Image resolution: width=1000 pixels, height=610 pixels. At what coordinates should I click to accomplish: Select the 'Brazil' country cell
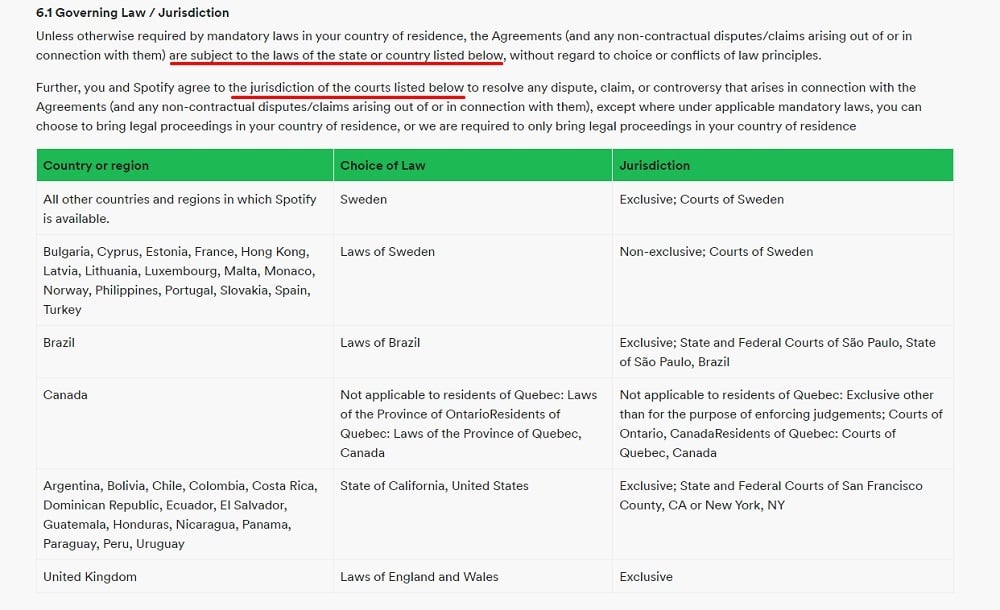point(185,352)
